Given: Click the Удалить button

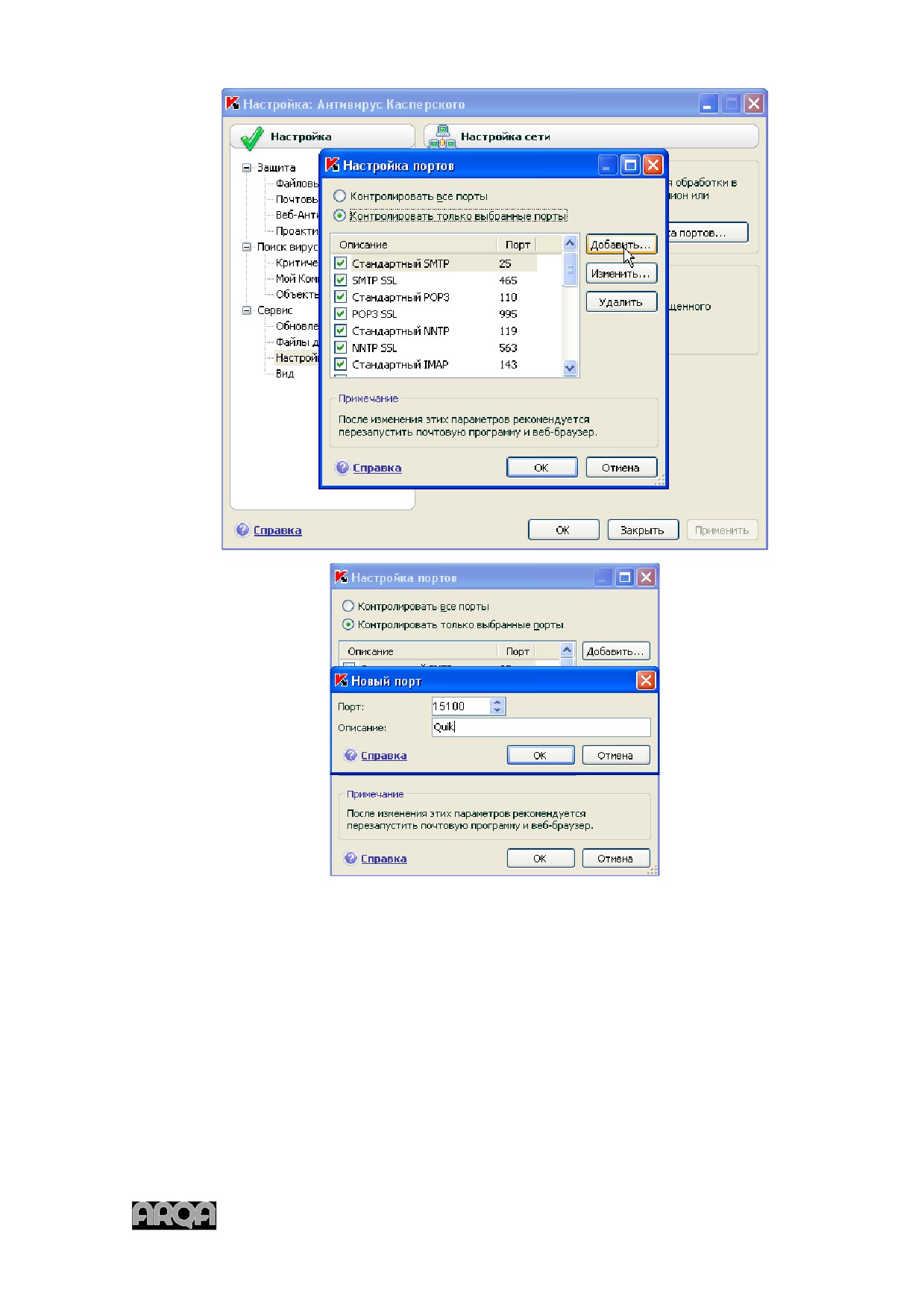Looking at the screenshot, I should click(x=621, y=302).
